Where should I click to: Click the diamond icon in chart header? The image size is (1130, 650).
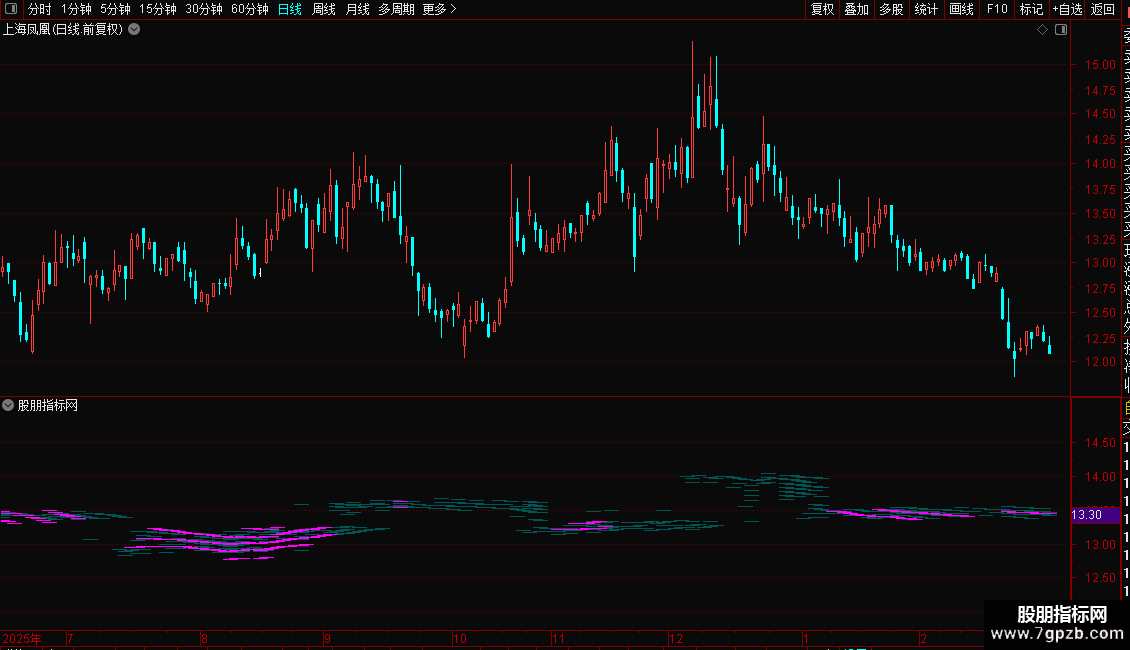pyautogui.click(x=1042, y=30)
